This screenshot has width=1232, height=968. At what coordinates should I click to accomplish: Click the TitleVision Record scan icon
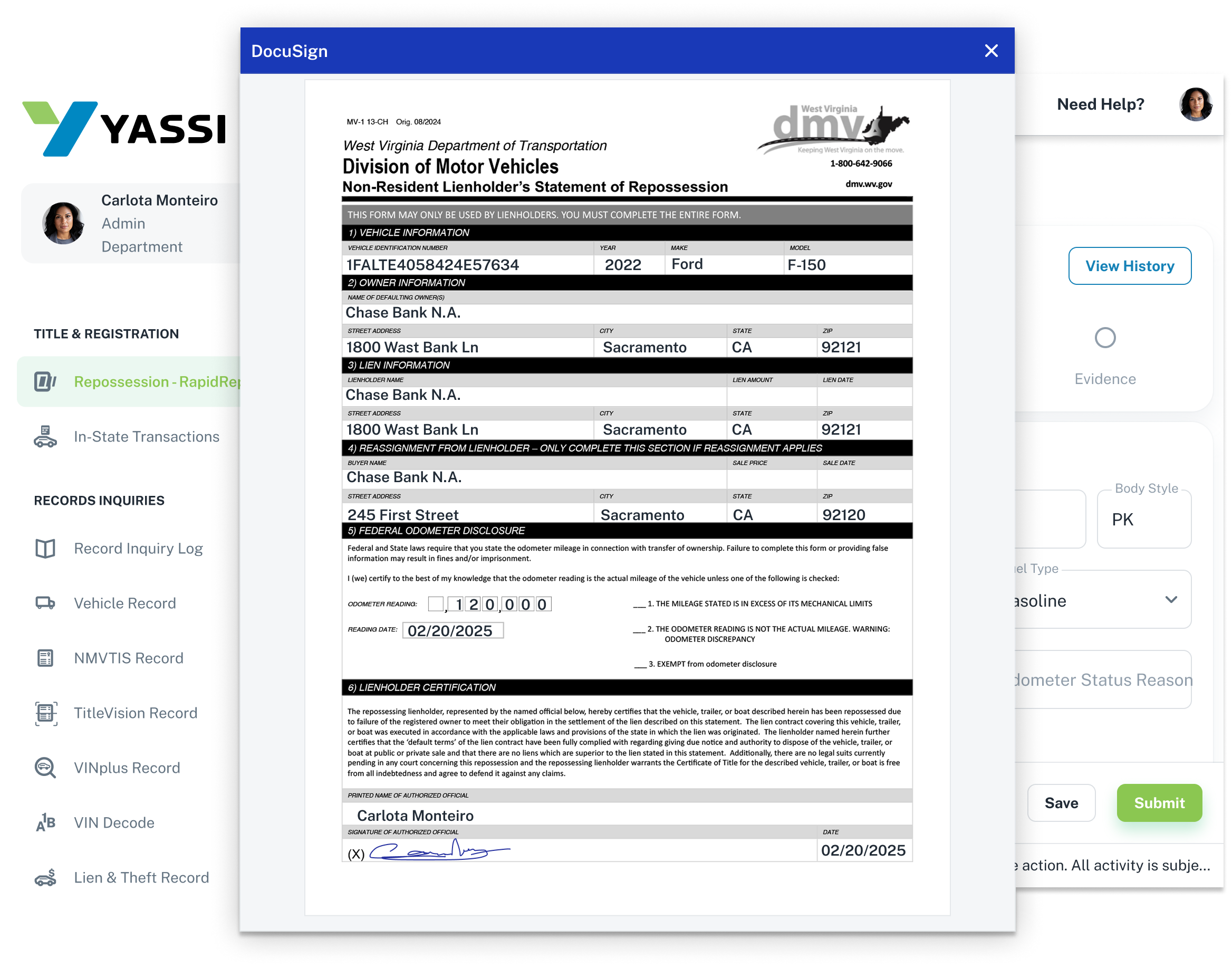[45, 713]
